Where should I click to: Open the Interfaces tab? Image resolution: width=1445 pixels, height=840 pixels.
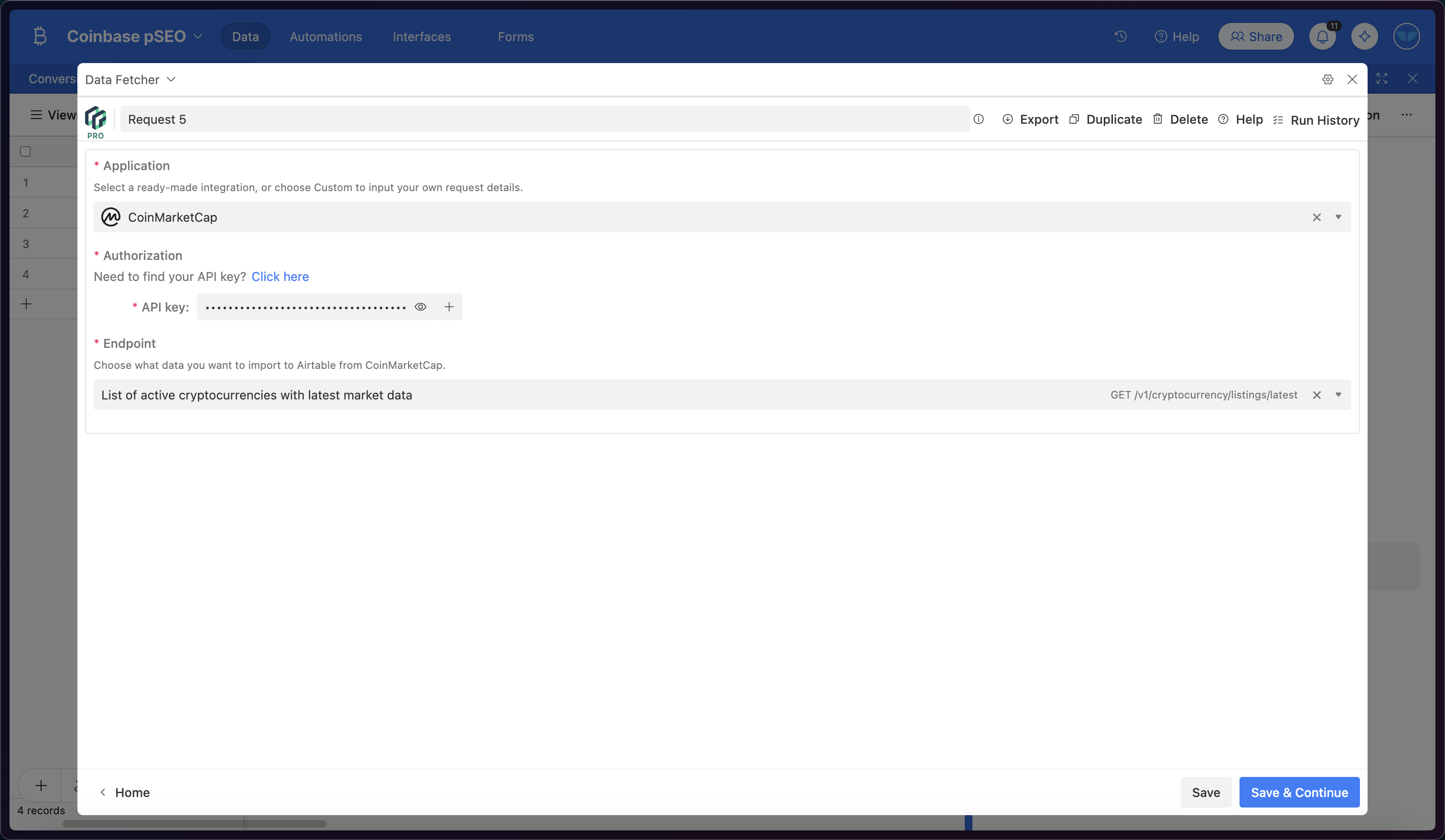click(421, 37)
